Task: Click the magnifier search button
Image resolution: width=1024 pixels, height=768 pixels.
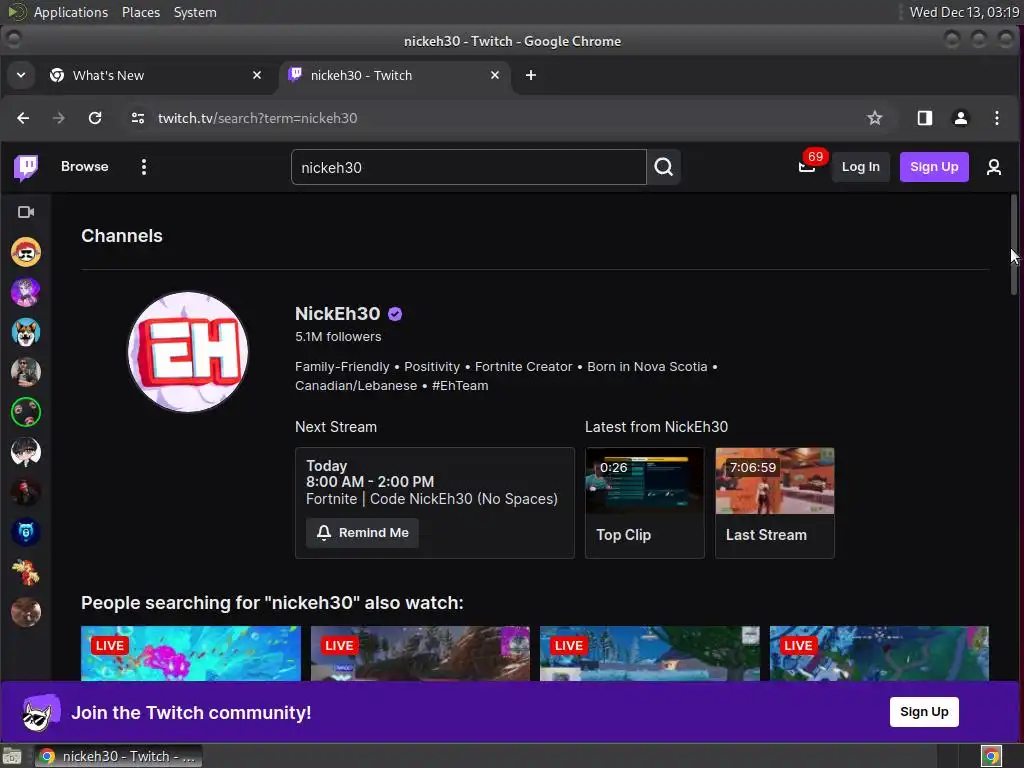Action: pyautogui.click(x=664, y=167)
